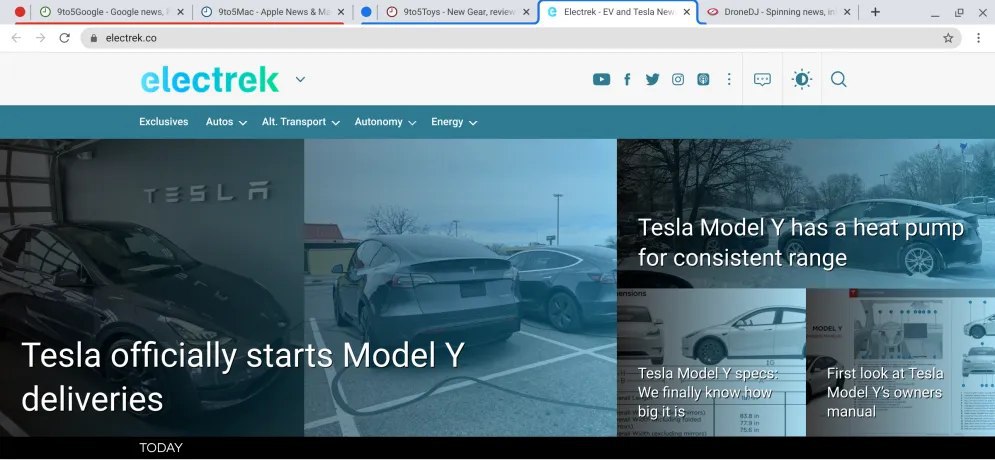Focus the address bar showing electrek.co
The image size is (995, 460).
pyautogui.click(x=521, y=38)
